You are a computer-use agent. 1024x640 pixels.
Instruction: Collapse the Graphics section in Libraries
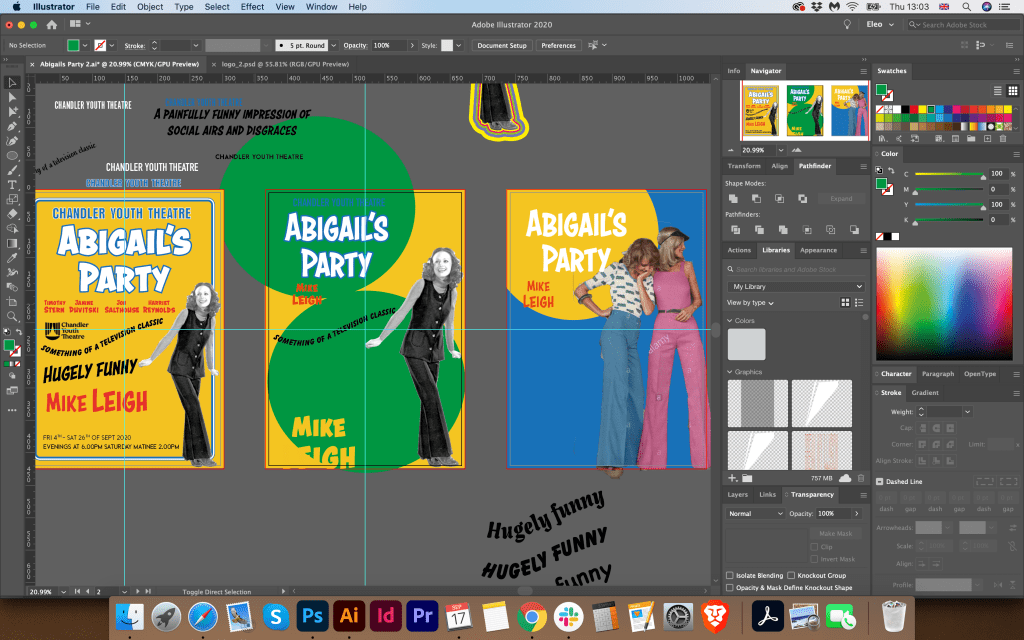[x=730, y=372]
